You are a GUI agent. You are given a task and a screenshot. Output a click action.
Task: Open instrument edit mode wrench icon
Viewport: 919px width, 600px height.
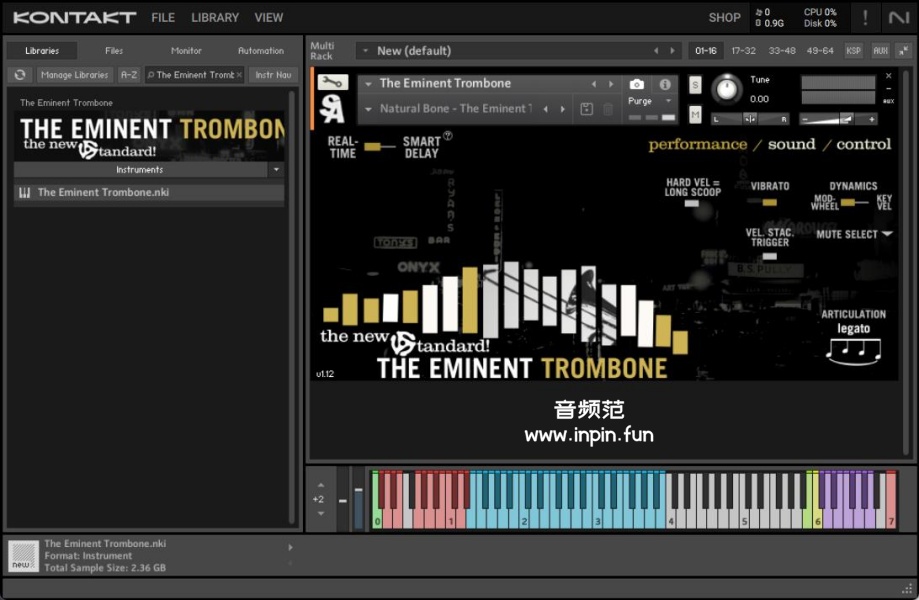pos(332,83)
